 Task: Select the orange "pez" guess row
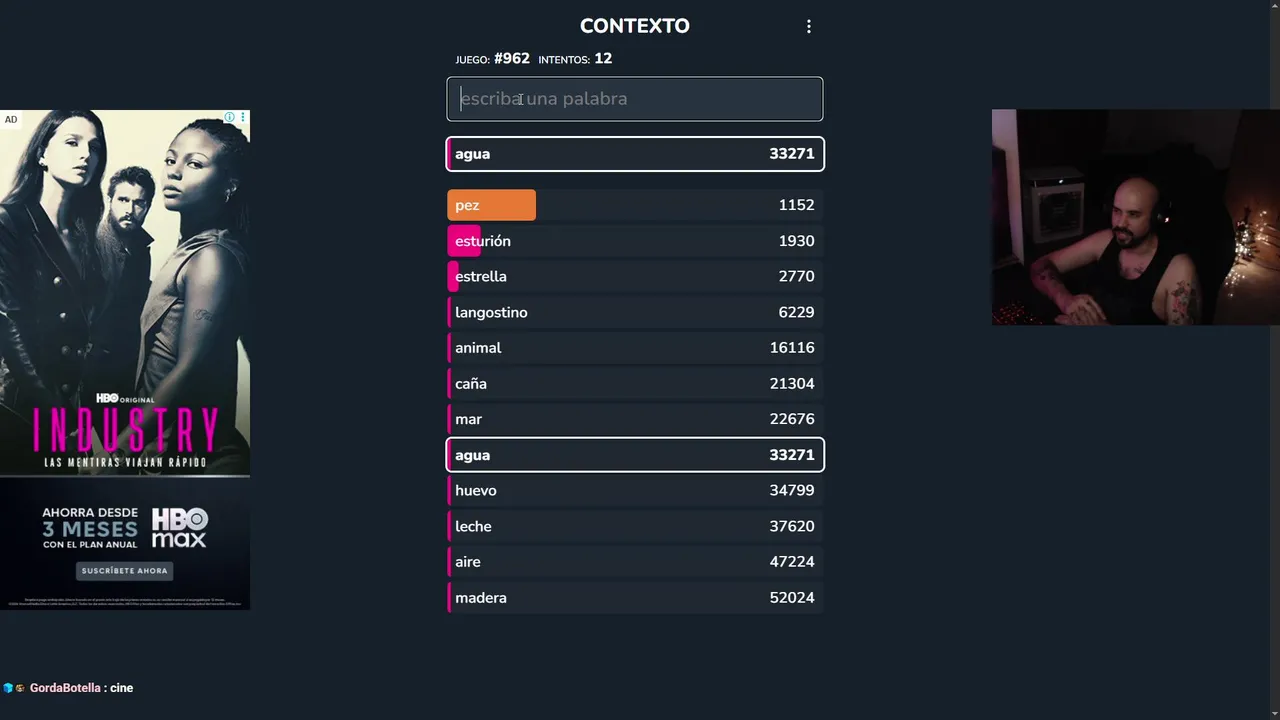click(635, 205)
